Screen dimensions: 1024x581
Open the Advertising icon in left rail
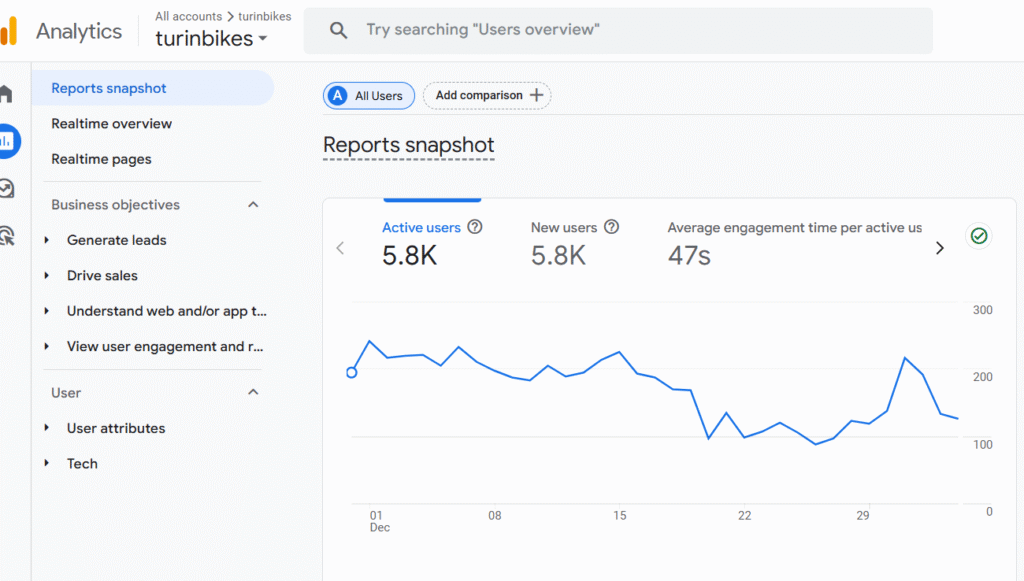click(x=6, y=235)
